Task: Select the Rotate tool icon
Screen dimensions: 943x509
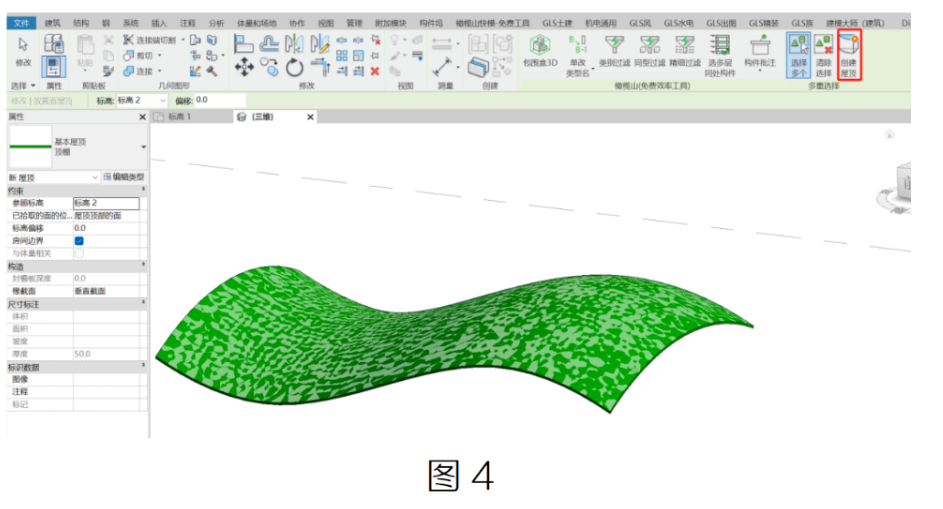Action: click(x=294, y=67)
